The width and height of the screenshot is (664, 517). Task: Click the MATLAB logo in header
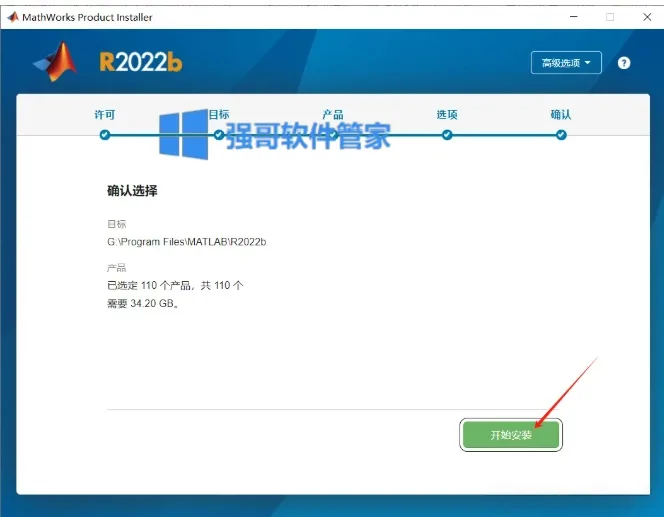pyautogui.click(x=56, y=62)
